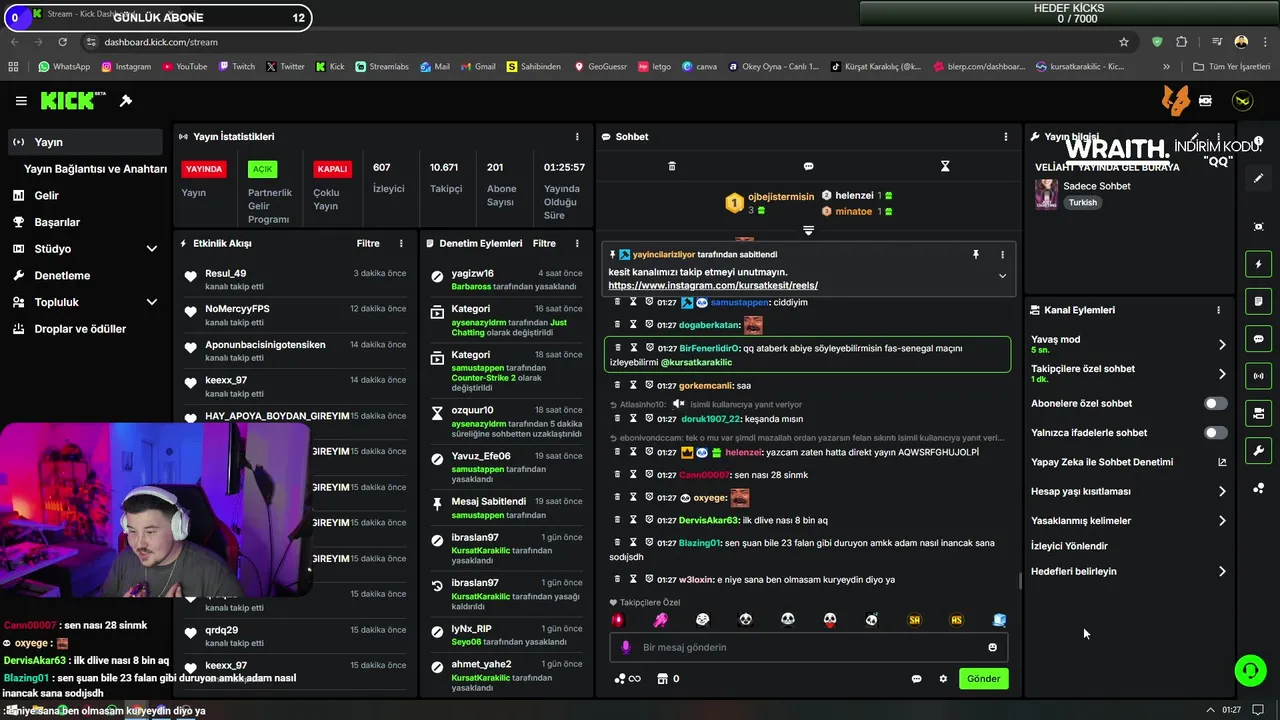Click the KAPALI Çoklu Yayın badge
Image resolution: width=1280 pixels, height=720 pixels.
pos(332,169)
